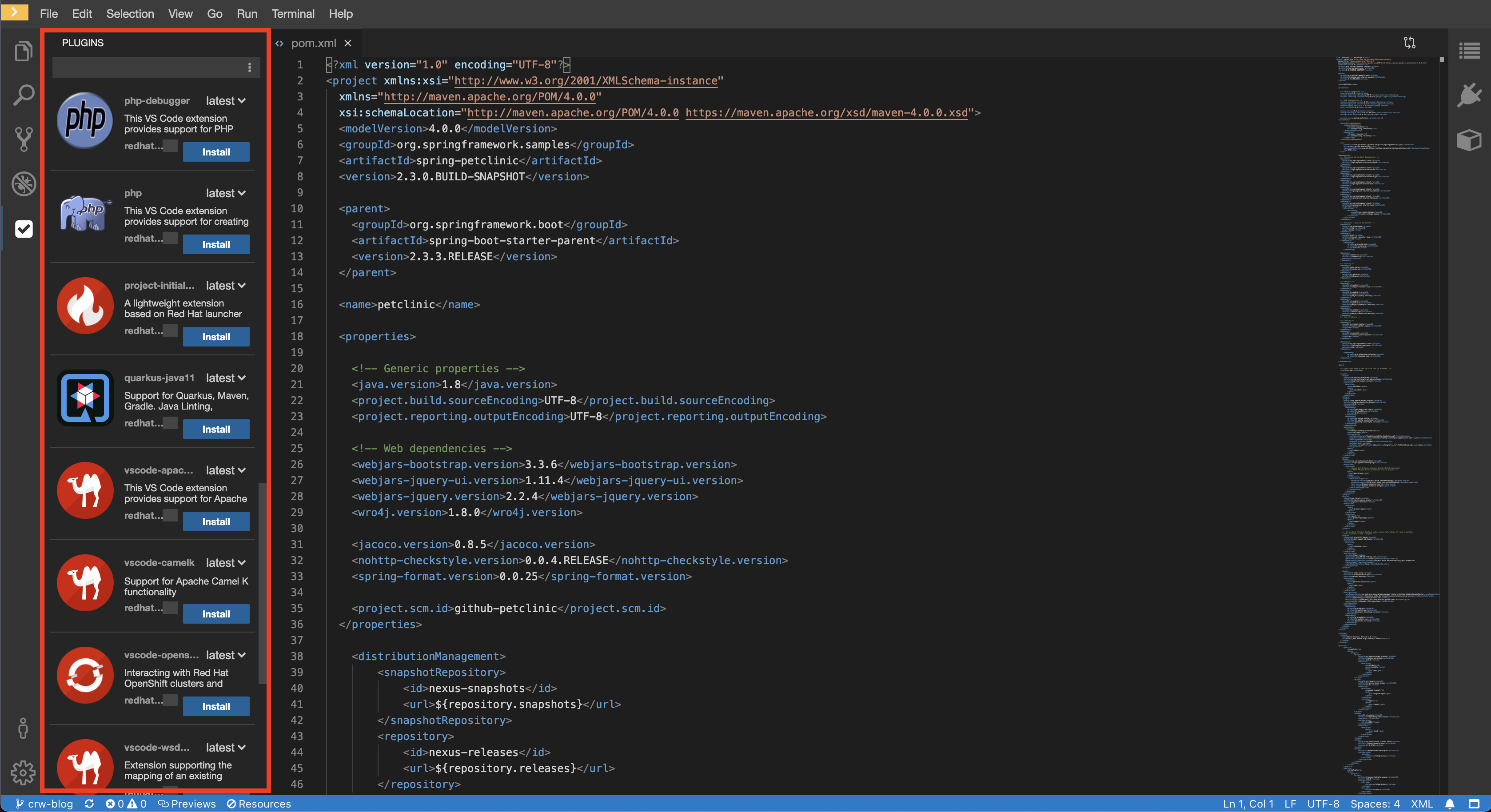
Task: Open the Search magnifier in activity bar
Action: pos(23,95)
